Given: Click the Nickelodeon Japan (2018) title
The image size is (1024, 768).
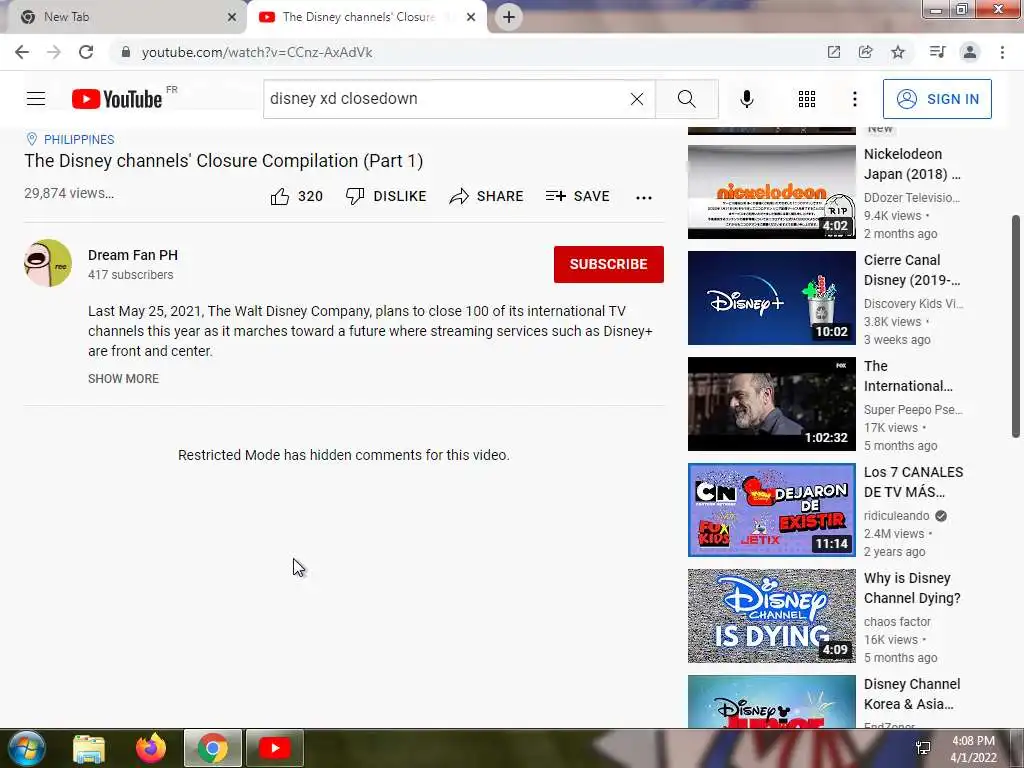Looking at the screenshot, I should tap(912, 164).
